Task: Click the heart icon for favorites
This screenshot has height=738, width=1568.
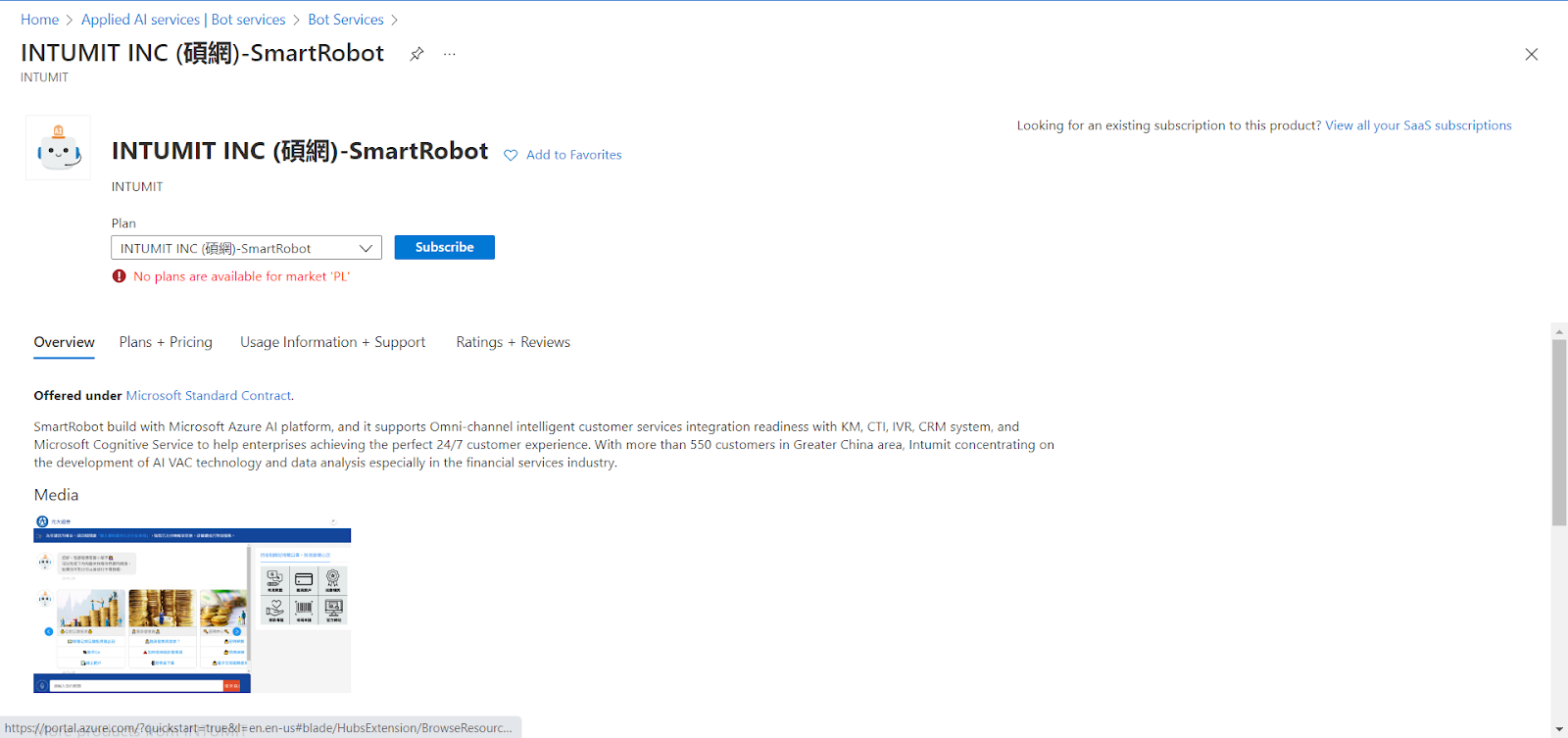Action: pos(511,155)
